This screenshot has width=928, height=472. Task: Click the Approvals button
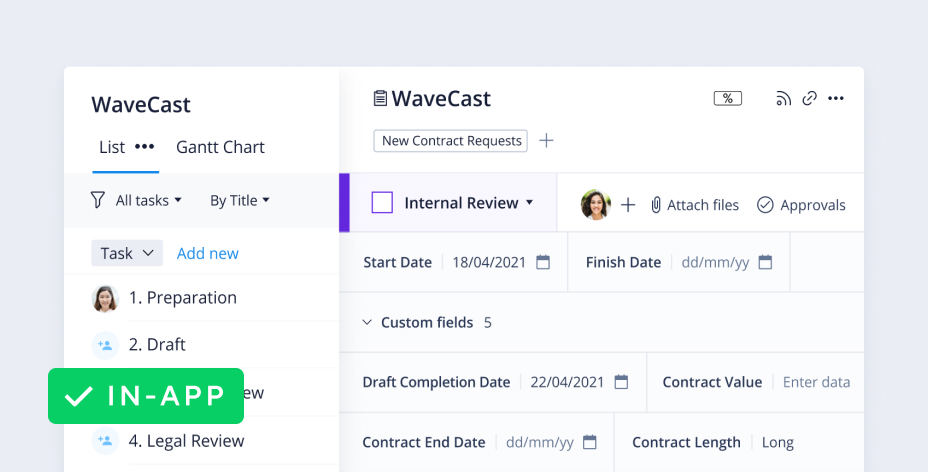click(801, 205)
